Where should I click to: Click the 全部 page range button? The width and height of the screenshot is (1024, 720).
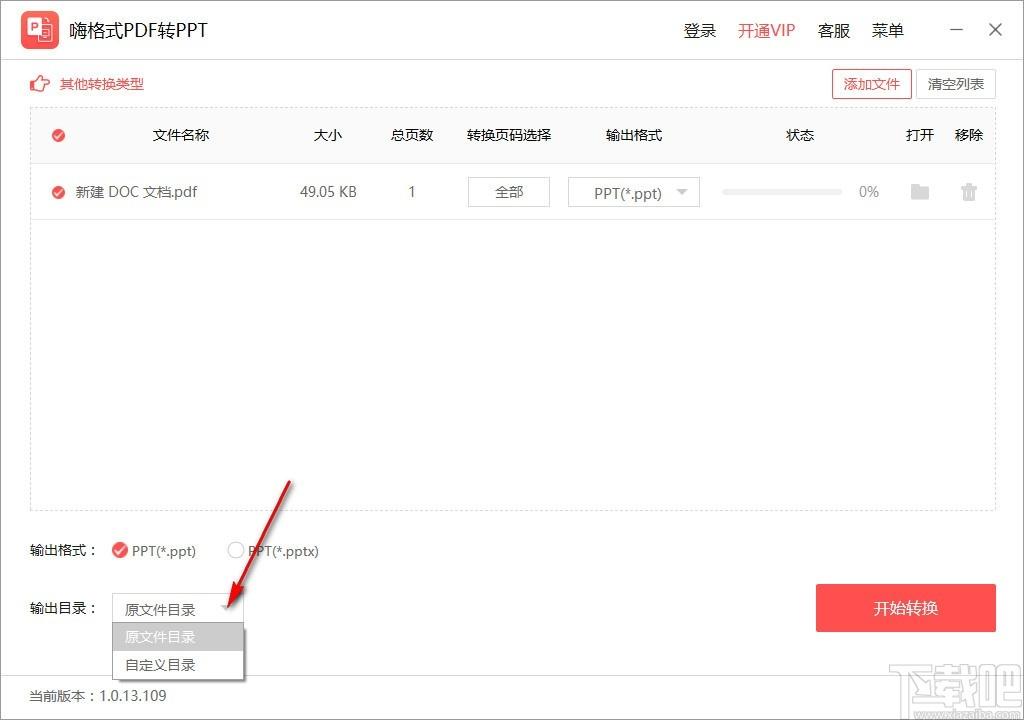(x=509, y=192)
